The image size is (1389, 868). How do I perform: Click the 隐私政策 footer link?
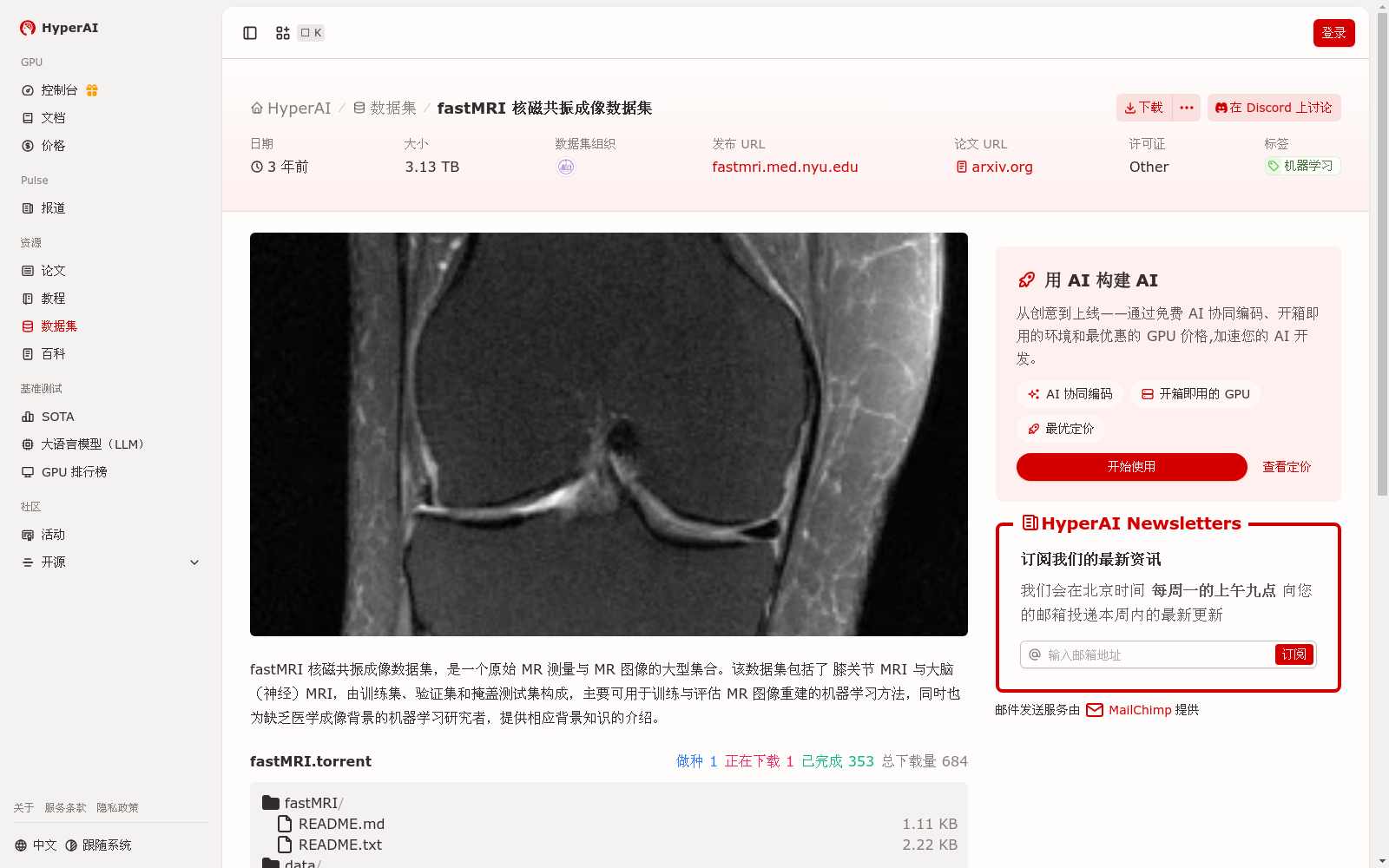[x=117, y=808]
